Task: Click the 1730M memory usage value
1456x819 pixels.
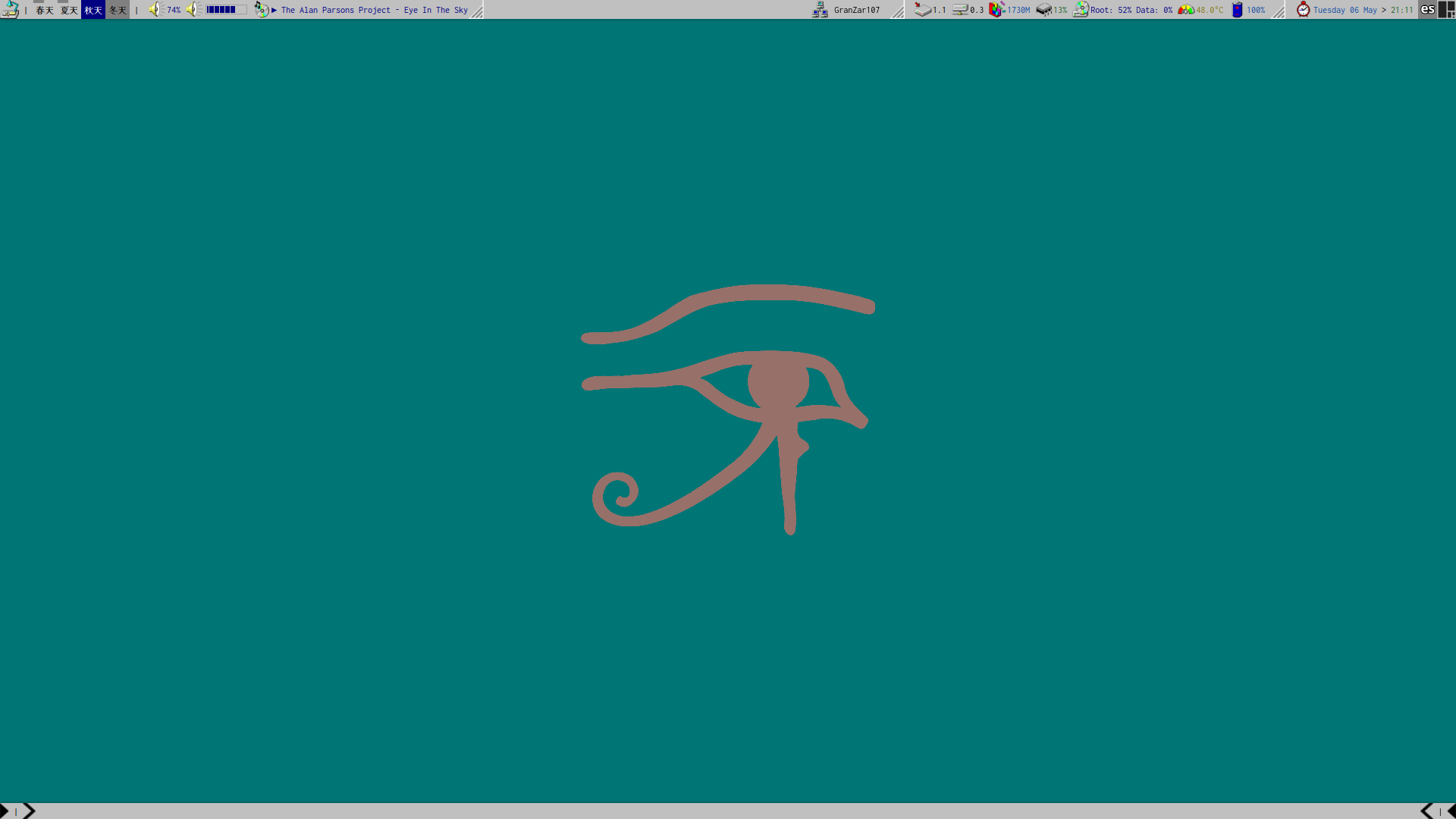Action: (1018, 11)
